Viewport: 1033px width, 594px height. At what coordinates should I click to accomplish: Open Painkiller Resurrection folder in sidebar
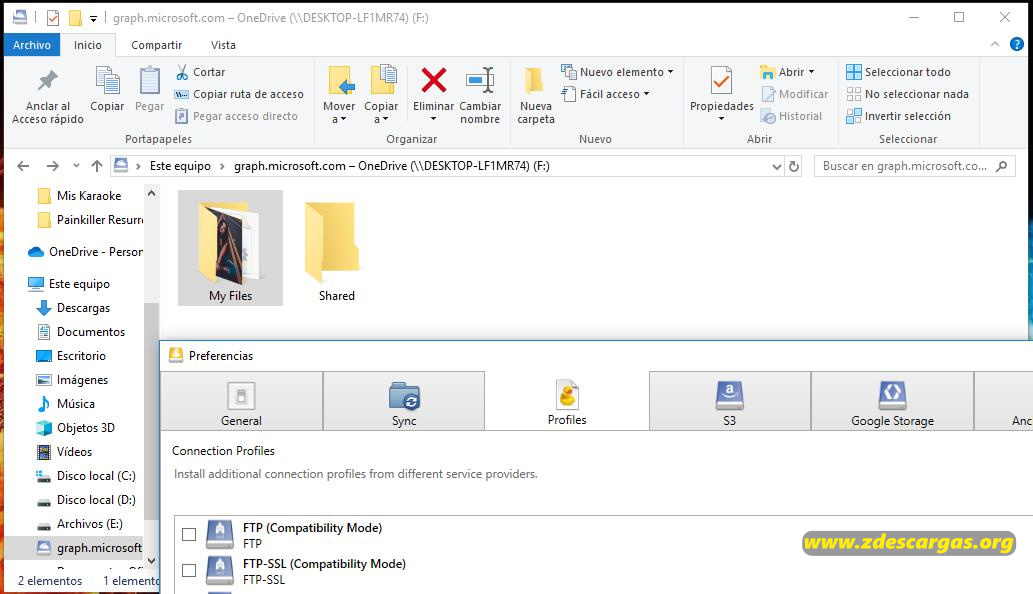click(91, 220)
